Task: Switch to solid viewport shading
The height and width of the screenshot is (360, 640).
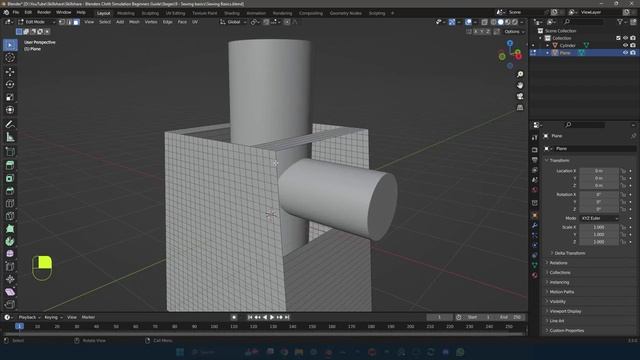Action: [500, 22]
